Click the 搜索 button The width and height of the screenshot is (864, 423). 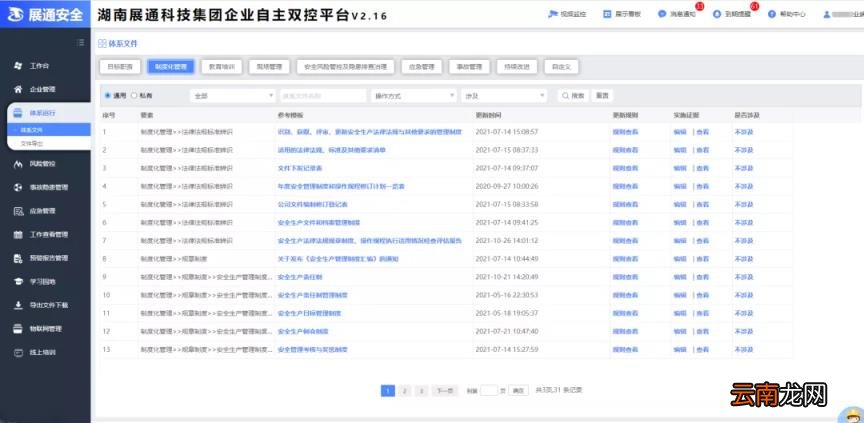tap(573, 95)
